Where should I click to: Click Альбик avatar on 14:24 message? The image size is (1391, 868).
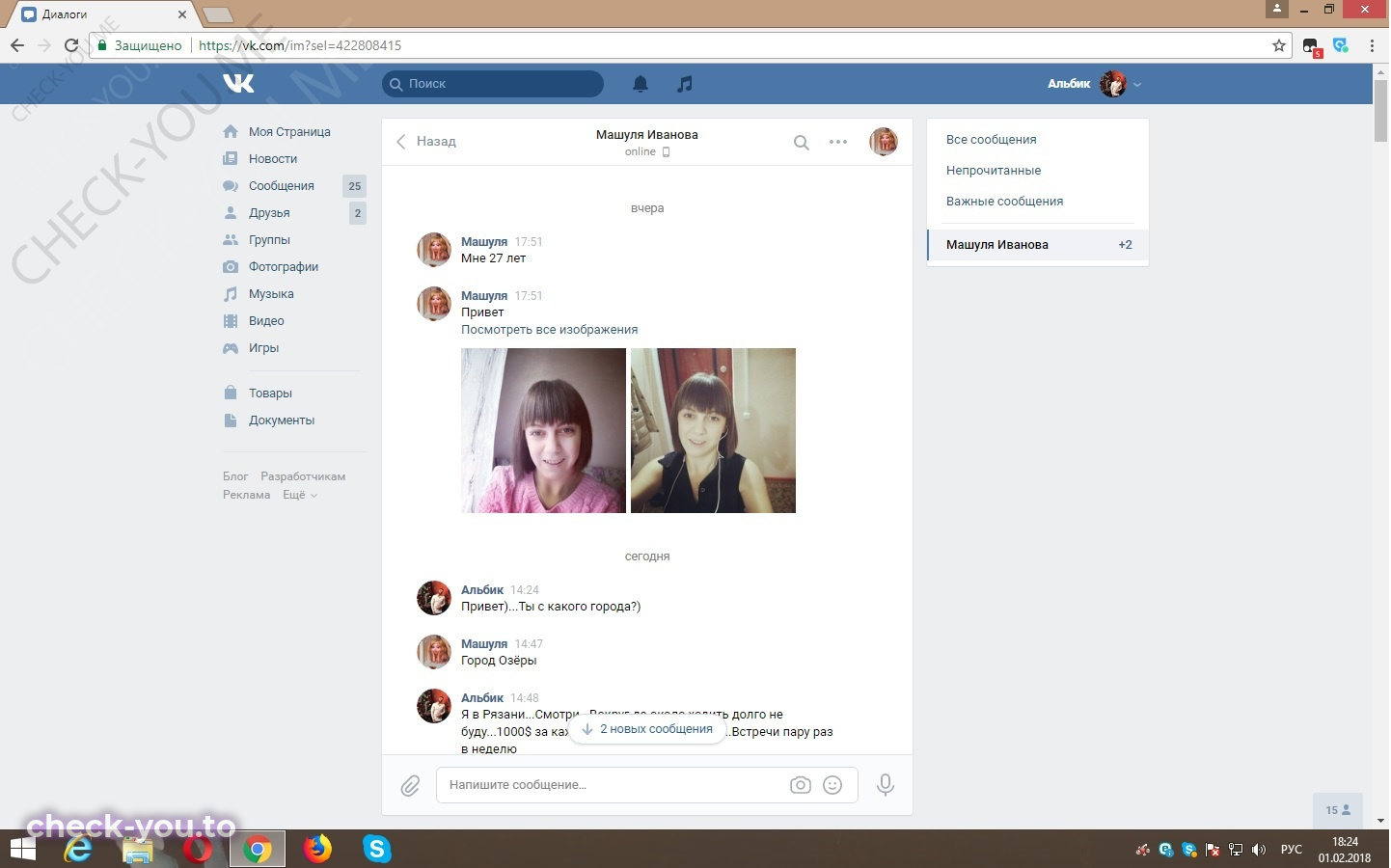pyautogui.click(x=433, y=598)
